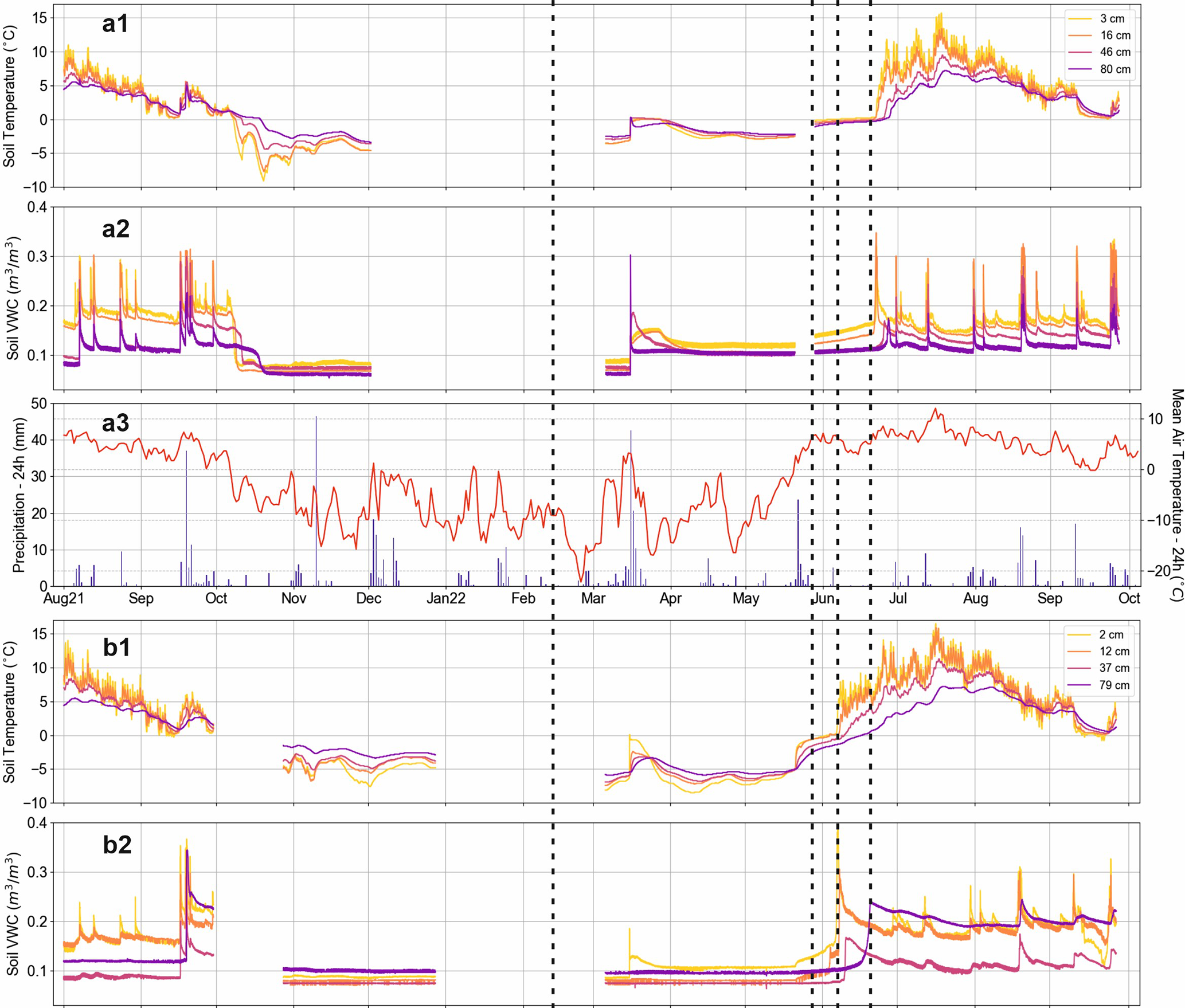Click the 16 cm legend entry
1185x1008 pixels.
click(x=1114, y=36)
